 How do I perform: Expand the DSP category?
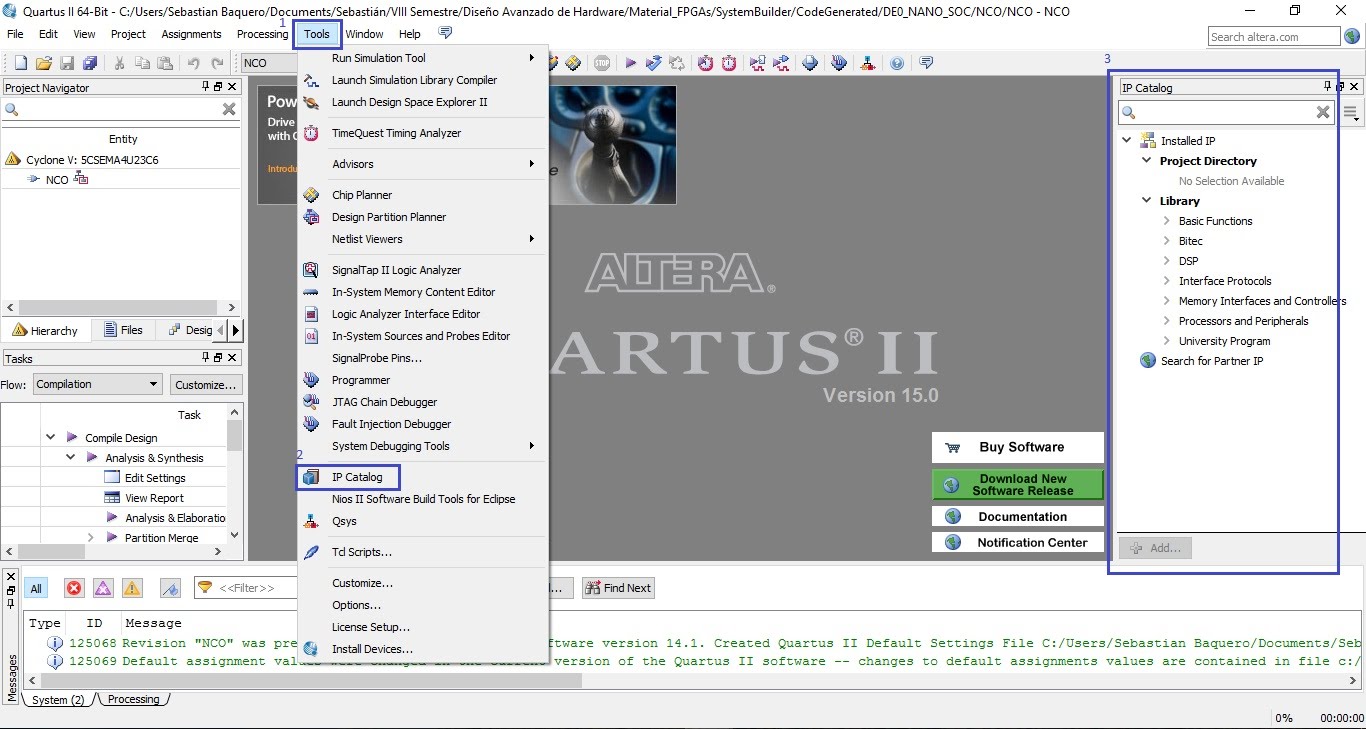(x=1167, y=261)
